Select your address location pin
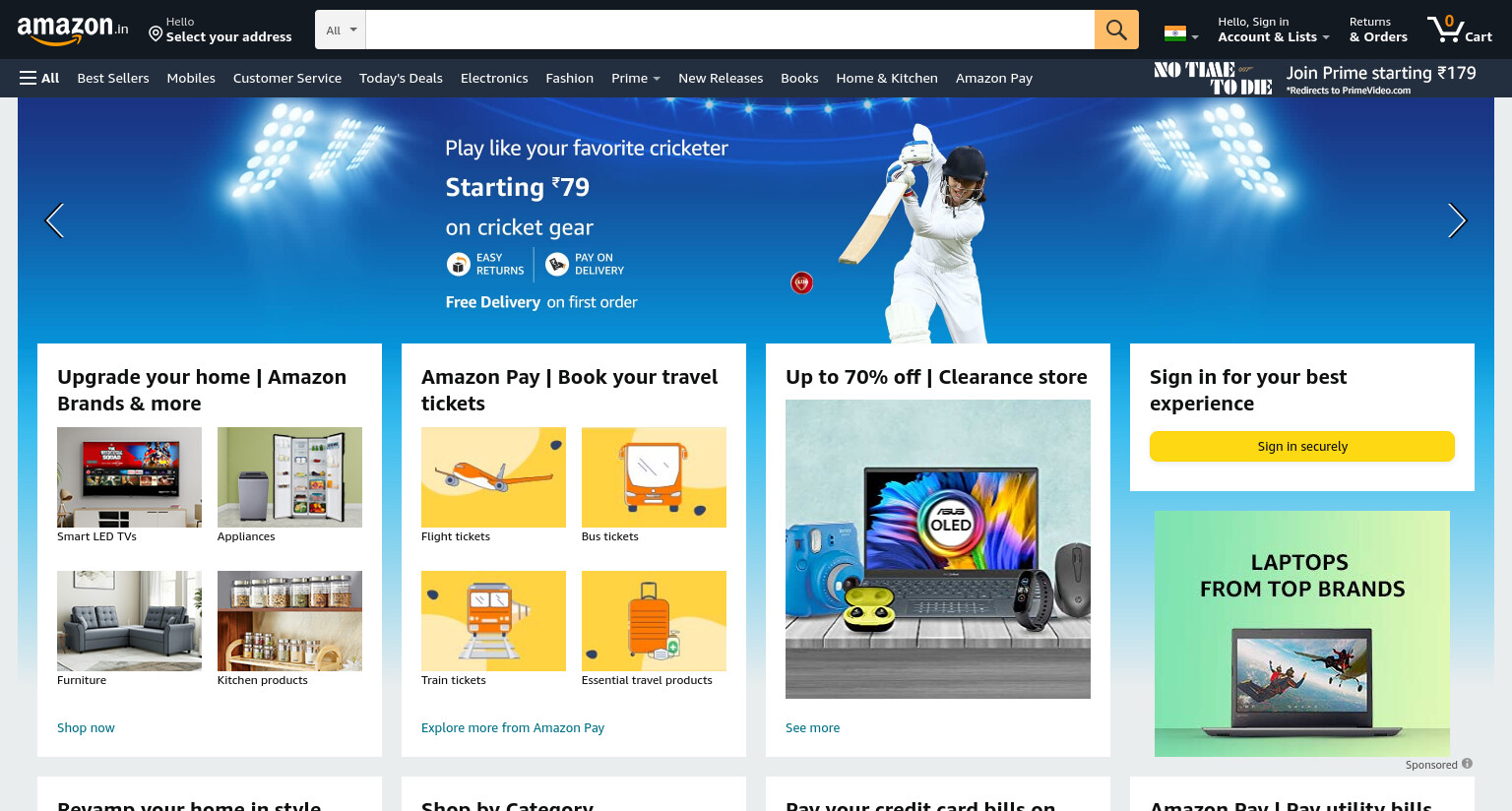This screenshot has width=1512, height=811. (x=156, y=34)
